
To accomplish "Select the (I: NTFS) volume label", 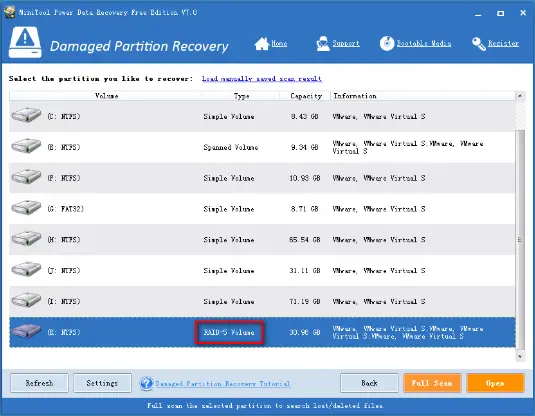I will pos(64,301).
